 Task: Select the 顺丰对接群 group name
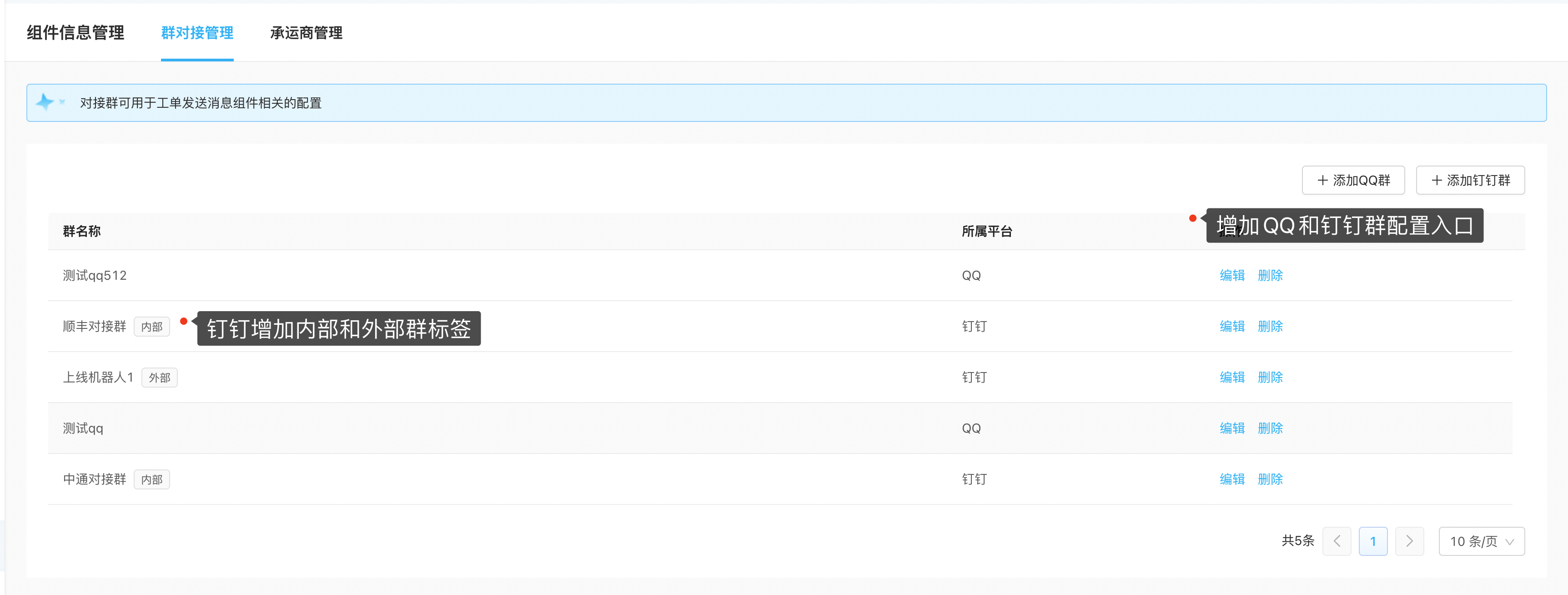pyautogui.click(x=94, y=327)
